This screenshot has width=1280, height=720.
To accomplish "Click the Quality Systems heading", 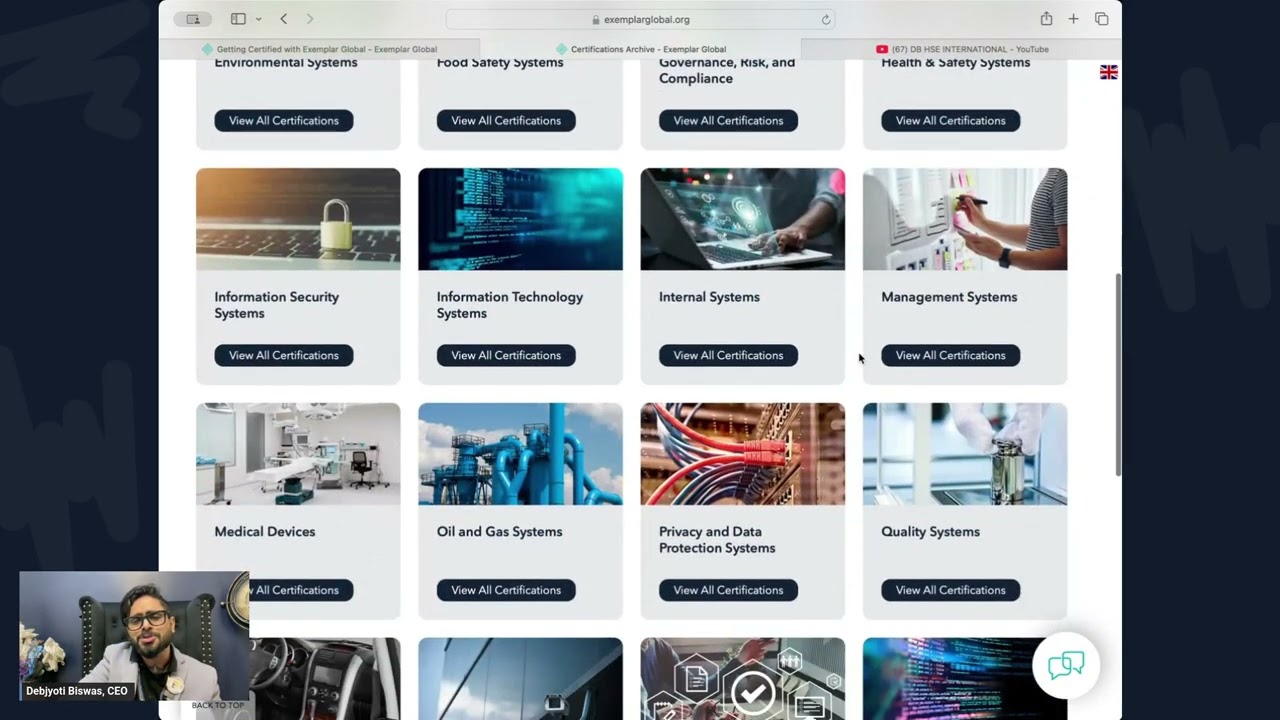I will tap(930, 532).
